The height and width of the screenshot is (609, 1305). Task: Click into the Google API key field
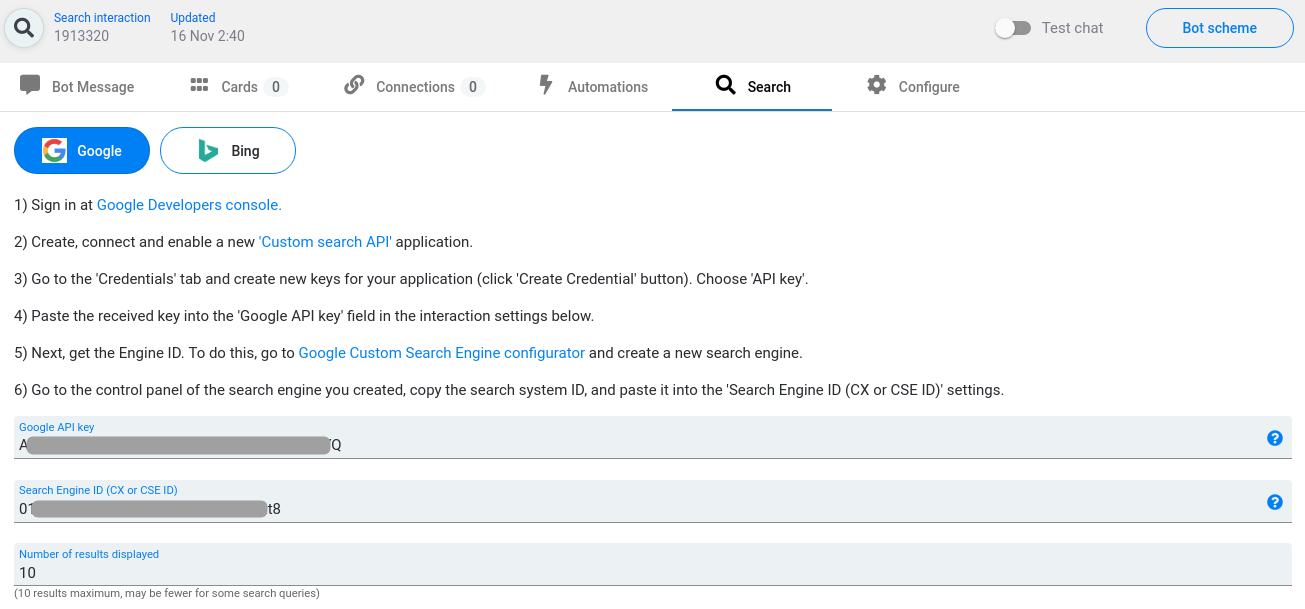[x=653, y=438]
